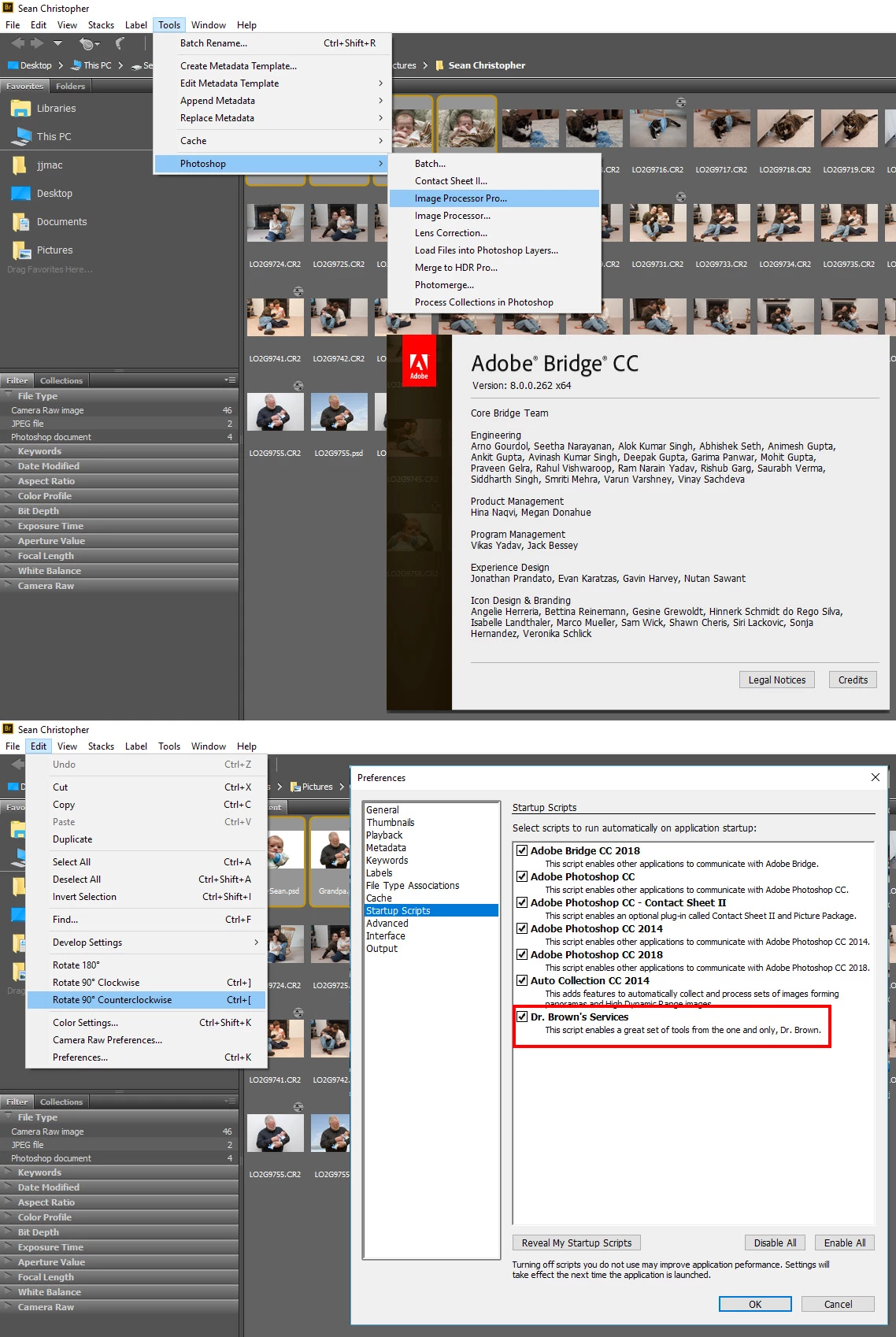896x1337 pixels.
Task: Click the Legal Notices button
Action: pos(776,680)
